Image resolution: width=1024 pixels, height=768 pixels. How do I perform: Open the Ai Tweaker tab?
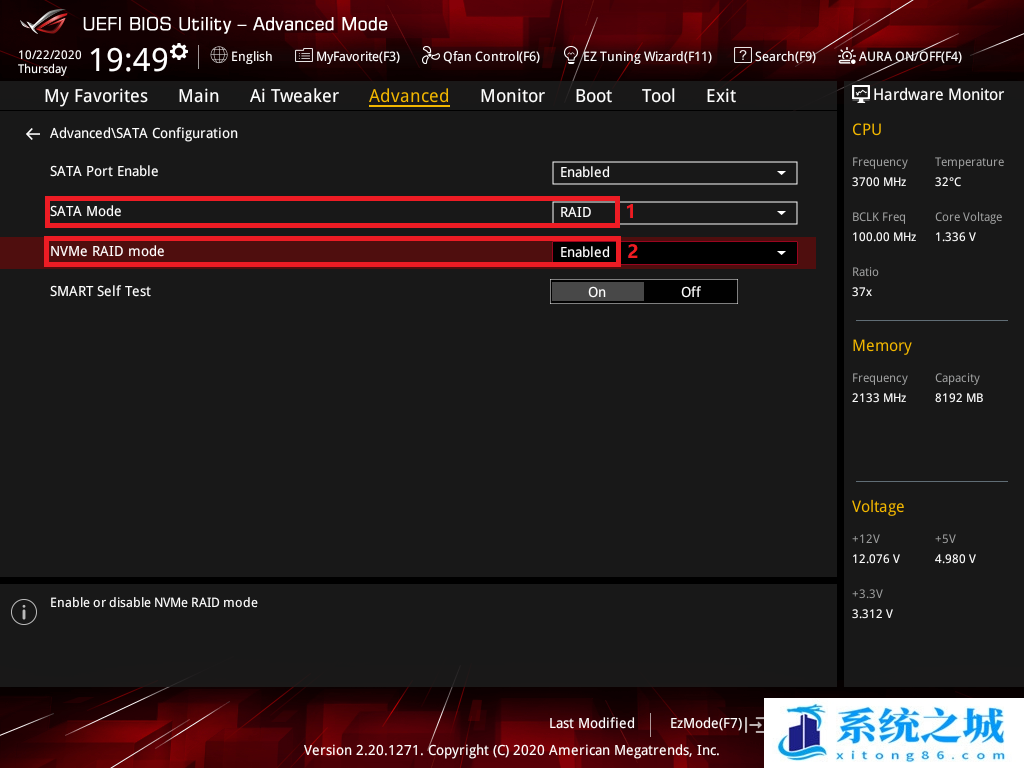tap(294, 96)
